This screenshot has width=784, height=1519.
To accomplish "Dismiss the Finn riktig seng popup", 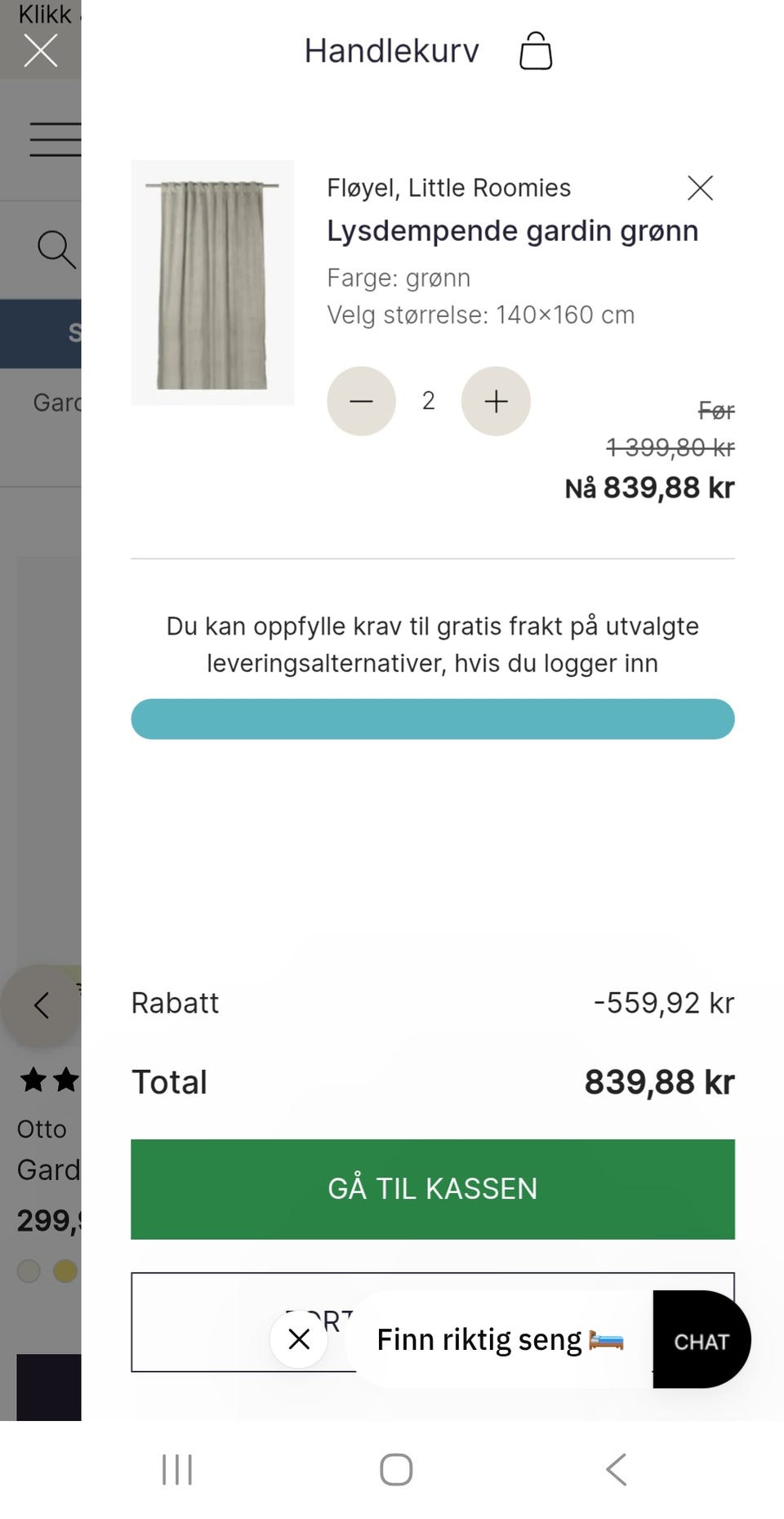I will pyautogui.click(x=299, y=1339).
